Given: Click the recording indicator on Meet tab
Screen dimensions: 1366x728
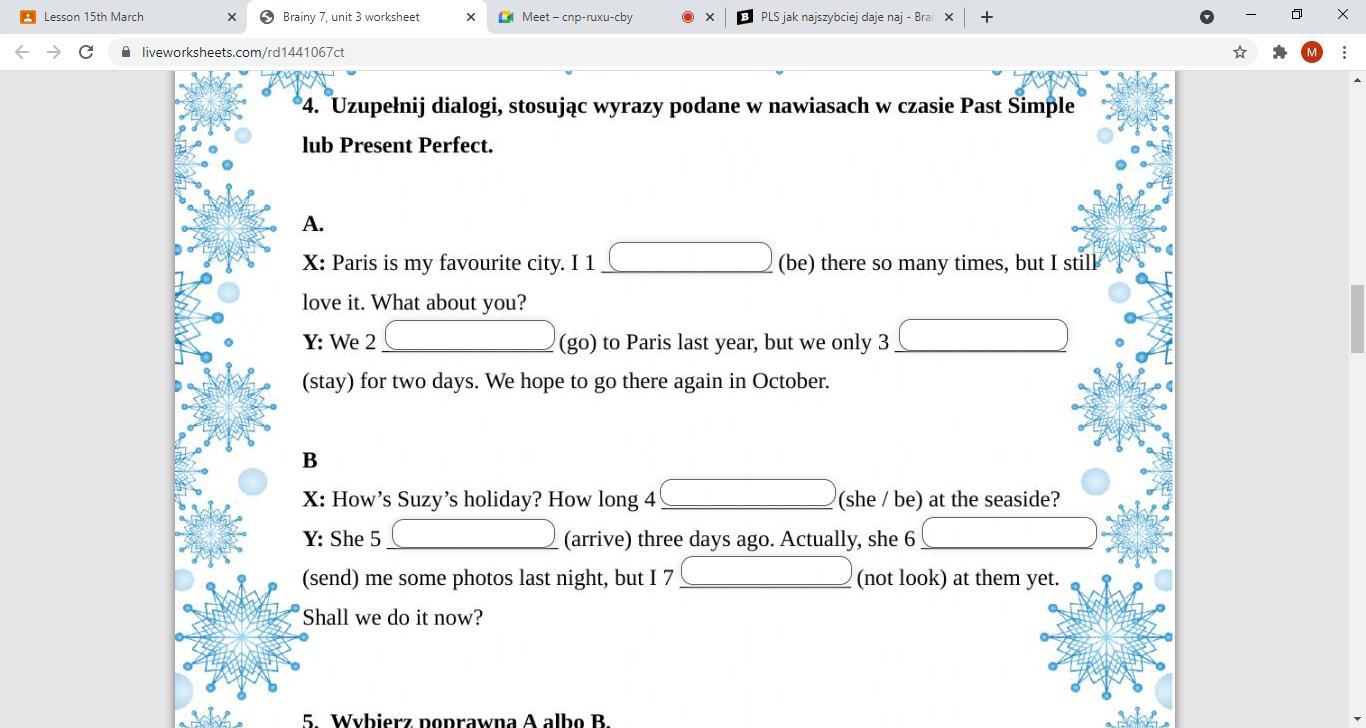Looking at the screenshot, I should [688, 17].
